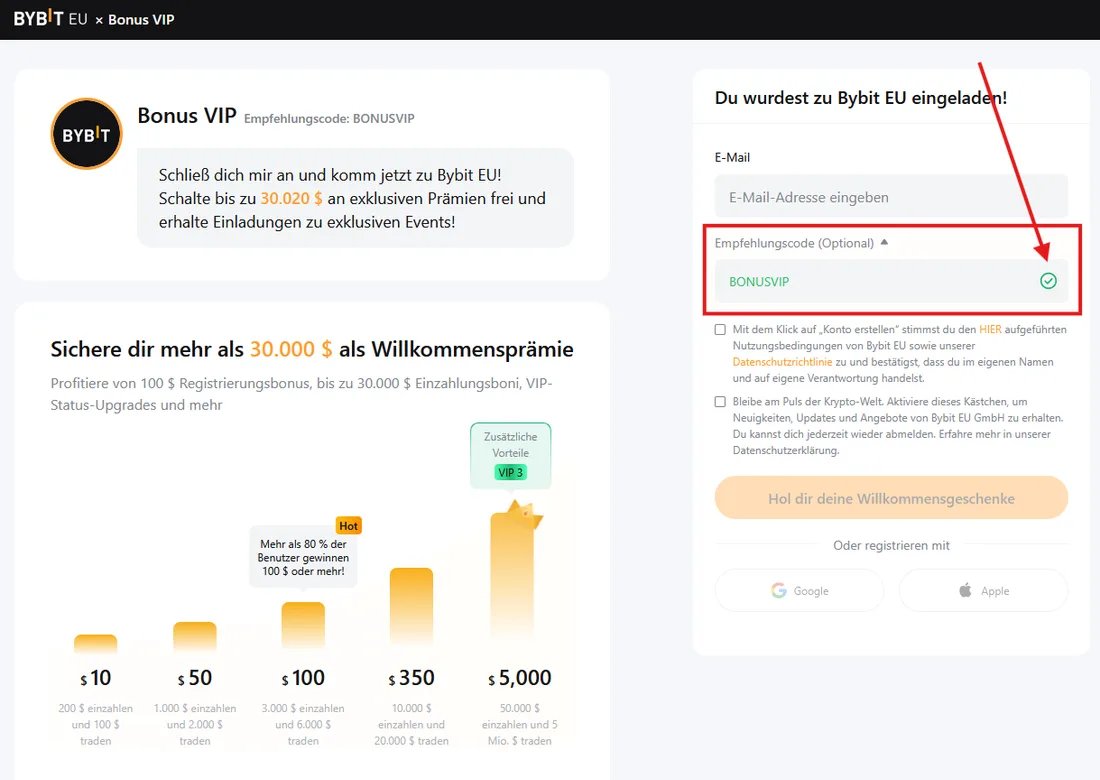Click the VIP 3 badge
The image size is (1100, 780).
click(x=510, y=472)
